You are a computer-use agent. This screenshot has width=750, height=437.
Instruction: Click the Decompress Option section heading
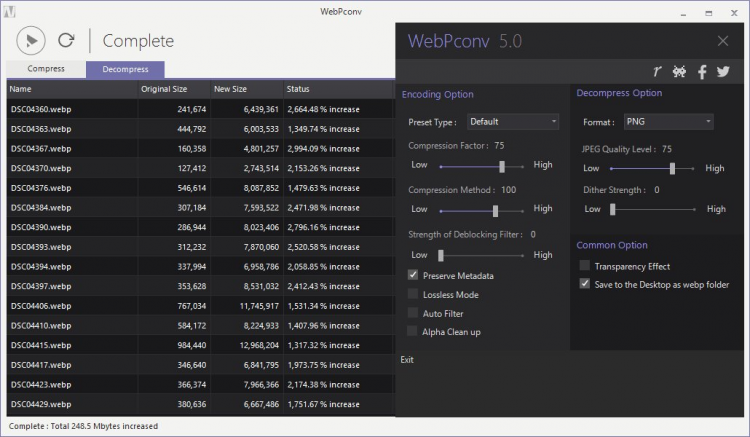coord(619,93)
